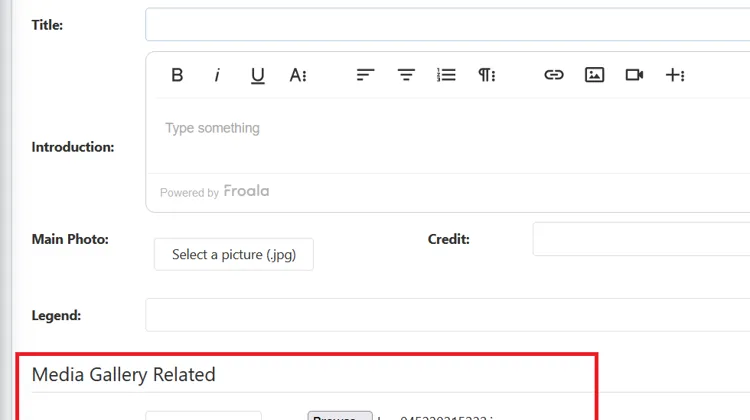This screenshot has width=750, height=420.
Task: Open the Froala link
Action: coord(246,191)
